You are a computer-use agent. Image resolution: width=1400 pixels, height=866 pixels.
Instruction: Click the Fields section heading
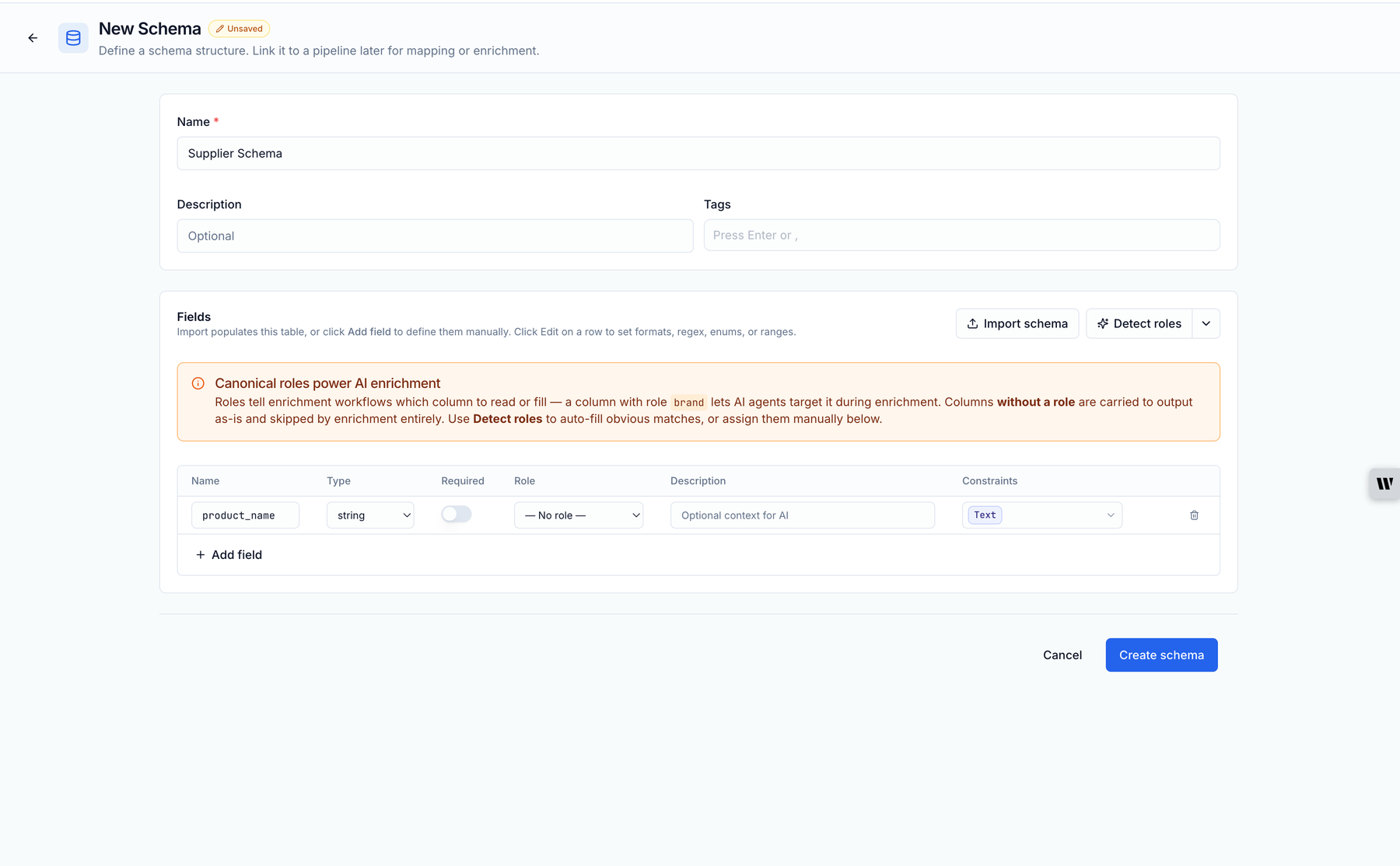point(194,316)
